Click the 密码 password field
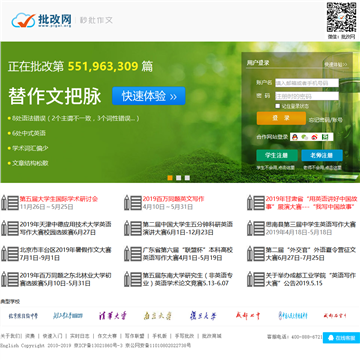This screenshot has width=360, height=360. [307, 96]
